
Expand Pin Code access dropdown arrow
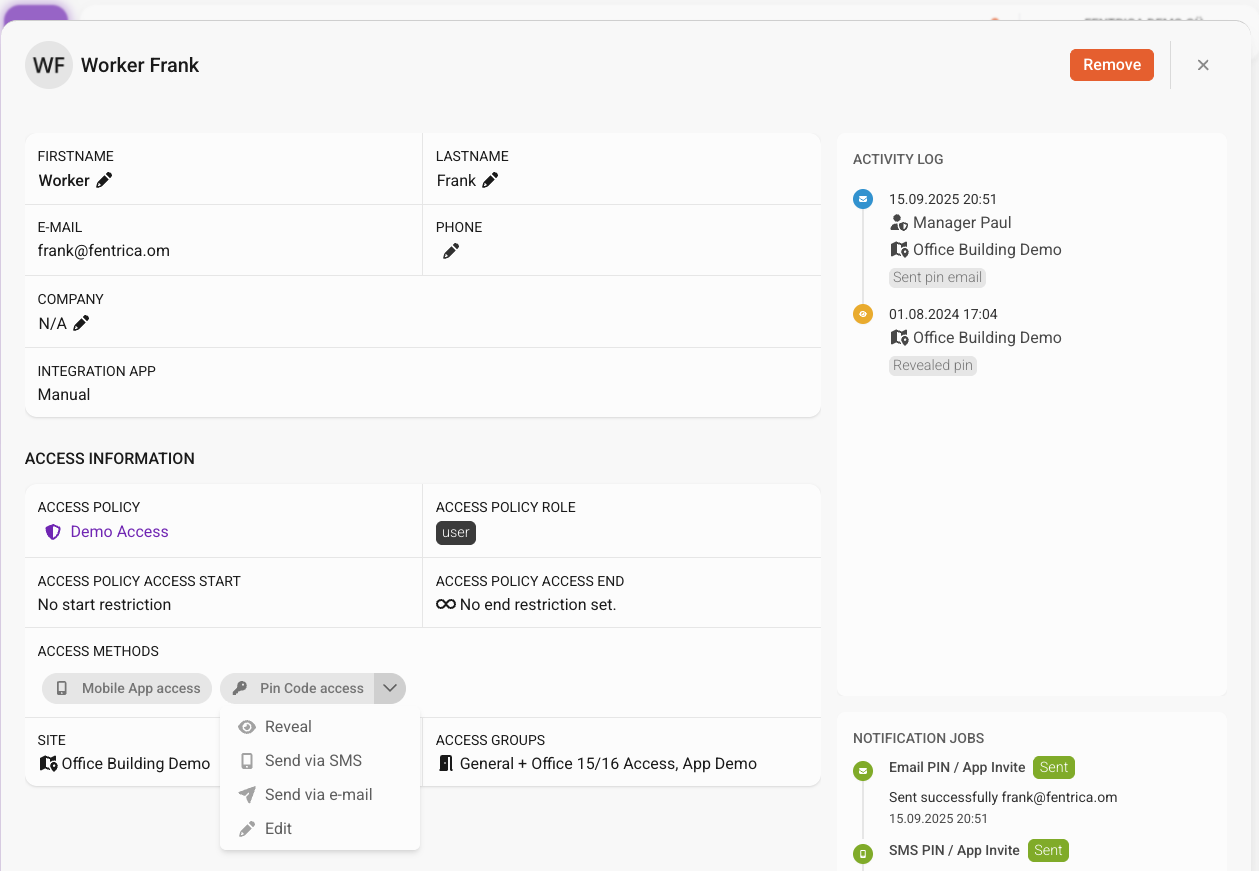pos(390,688)
